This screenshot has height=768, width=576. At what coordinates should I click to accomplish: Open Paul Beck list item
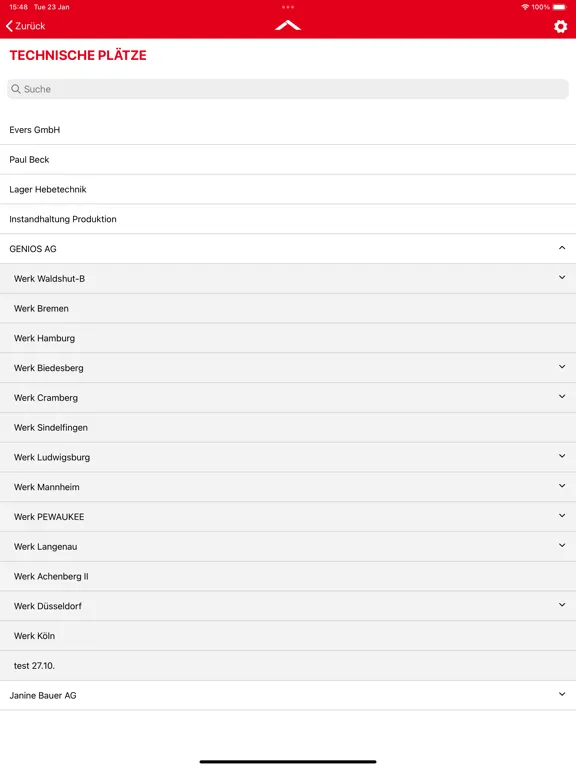[x=288, y=160]
